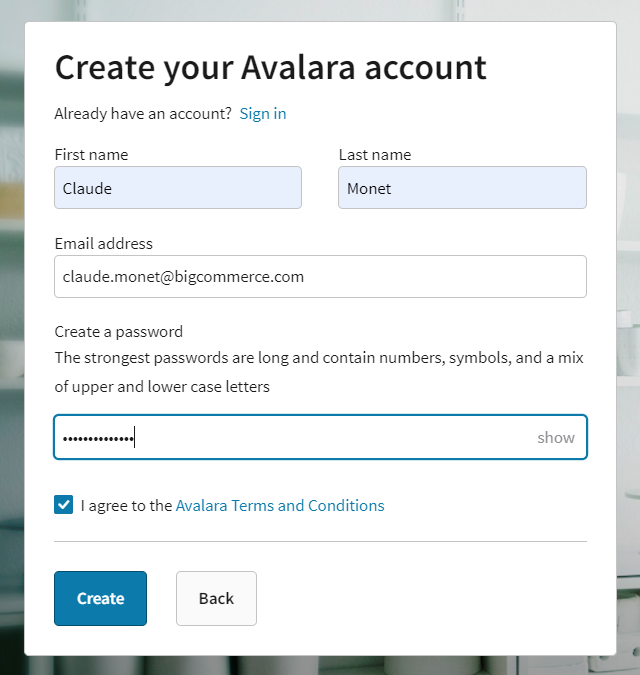Screen dimensions: 640x675
Task: Click the "Already have an account?" text
Action: click(143, 114)
